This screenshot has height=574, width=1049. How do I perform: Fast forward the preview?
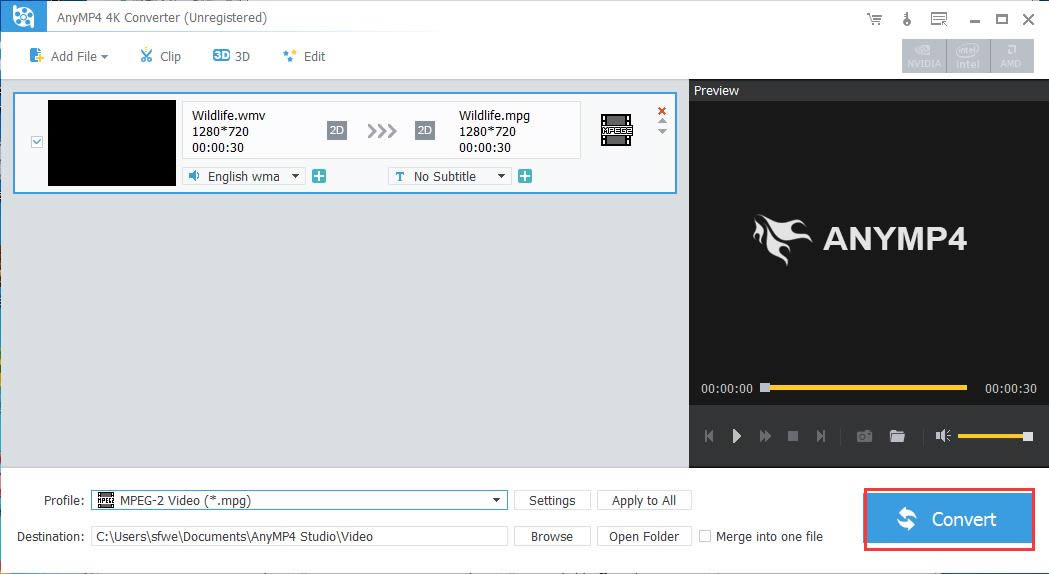tap(765, 436)
